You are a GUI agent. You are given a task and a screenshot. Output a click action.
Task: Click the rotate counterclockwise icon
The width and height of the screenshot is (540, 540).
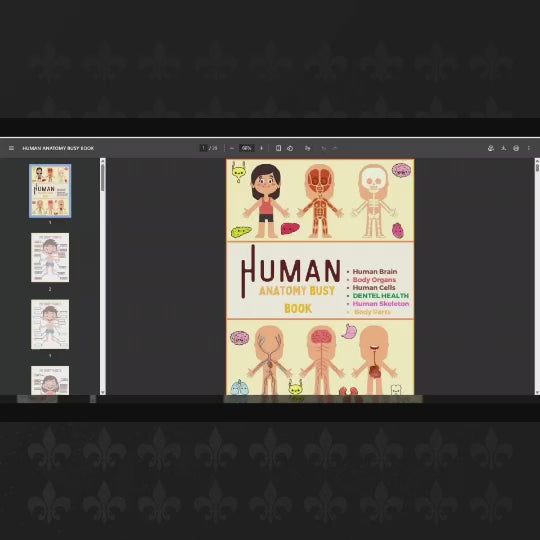(290, 148)
